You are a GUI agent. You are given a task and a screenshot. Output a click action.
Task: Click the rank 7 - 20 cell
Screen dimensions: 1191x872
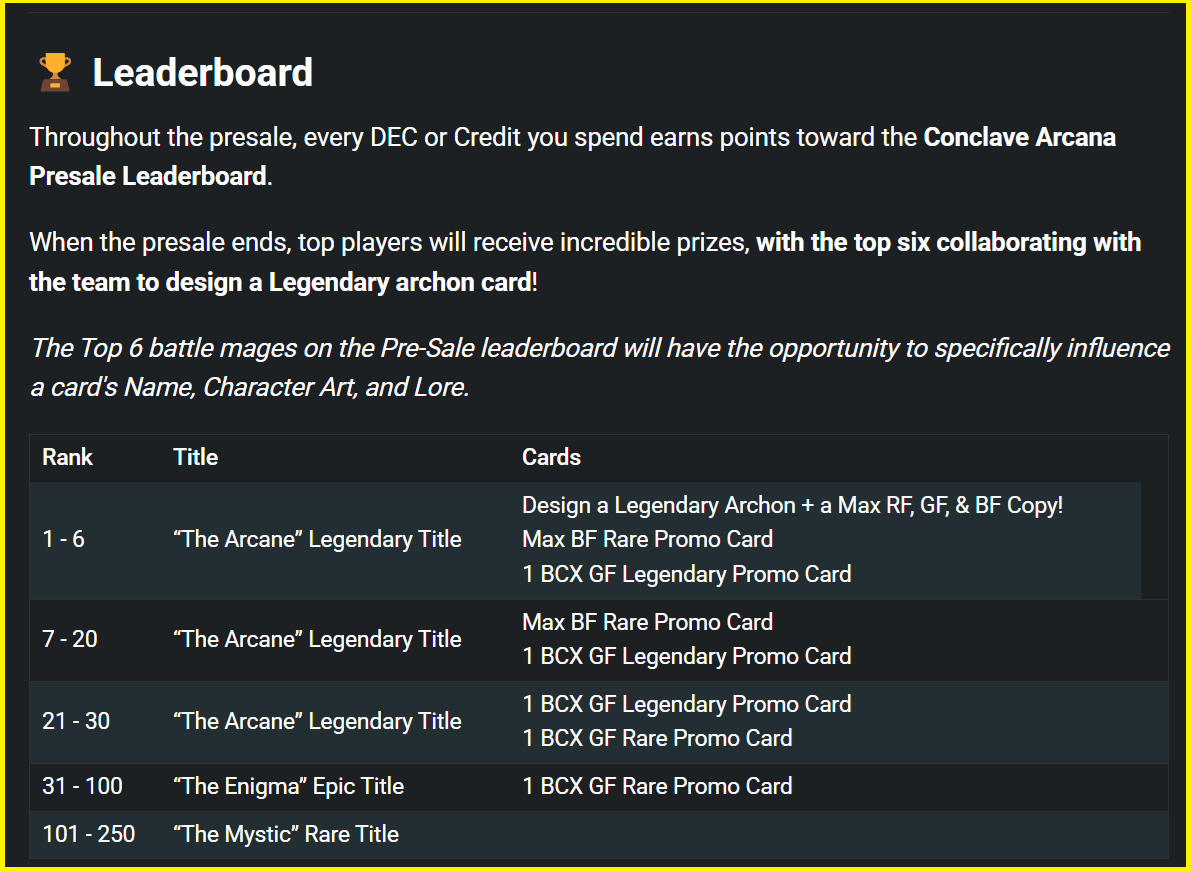click(70, 640)
